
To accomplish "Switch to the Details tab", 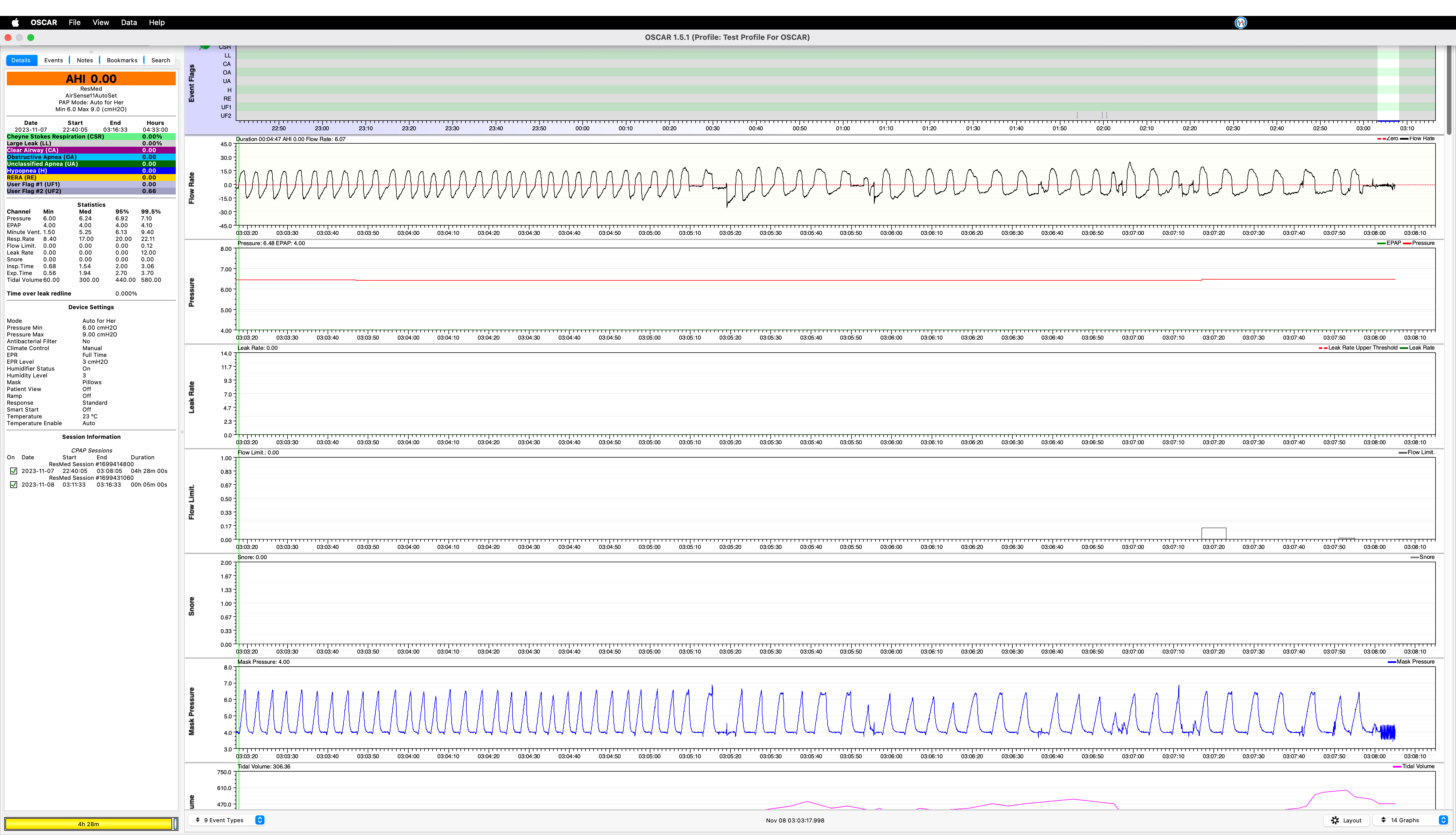I will point(21,60).
